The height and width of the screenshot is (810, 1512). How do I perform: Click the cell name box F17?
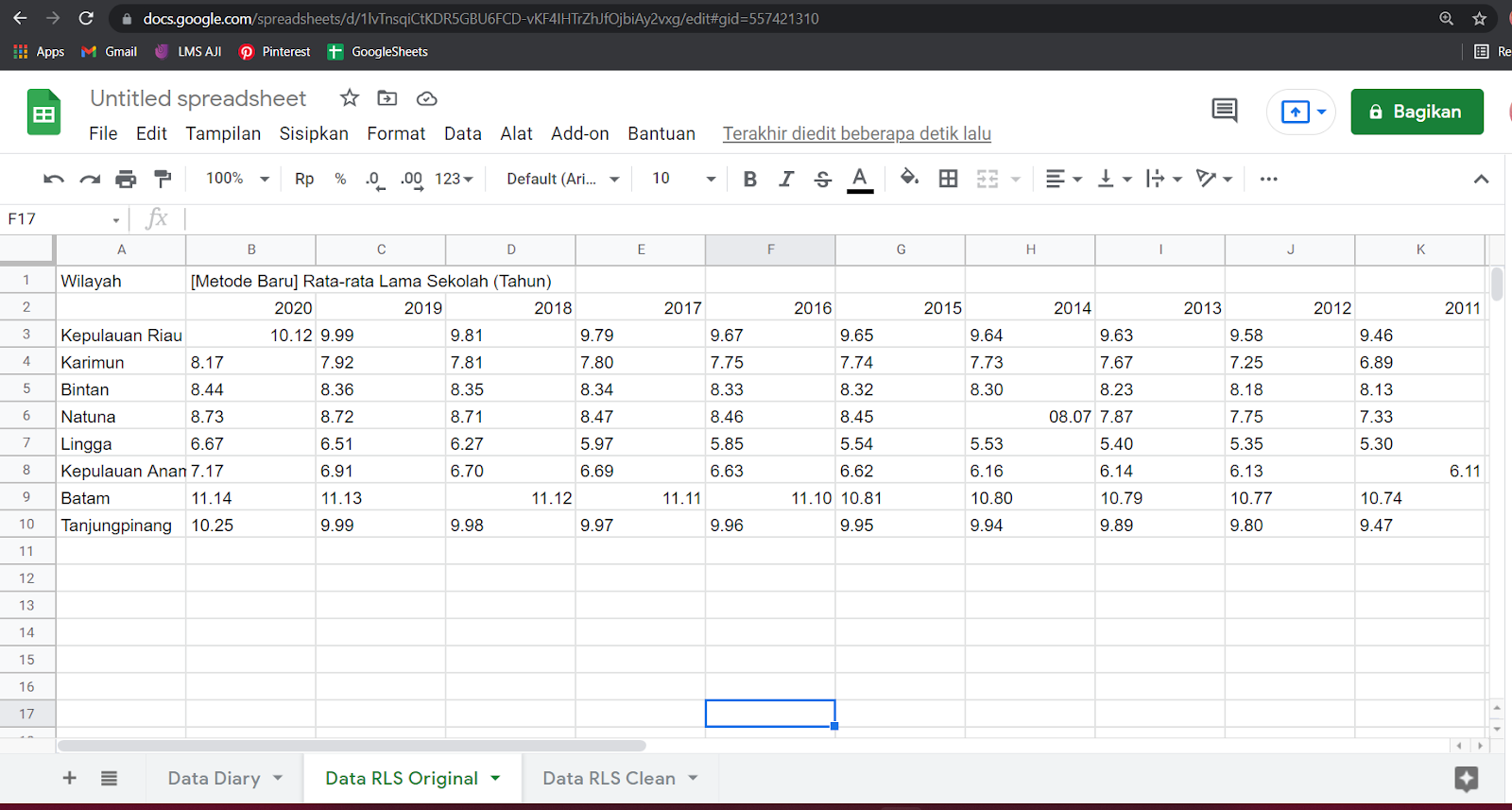(62, 219)
